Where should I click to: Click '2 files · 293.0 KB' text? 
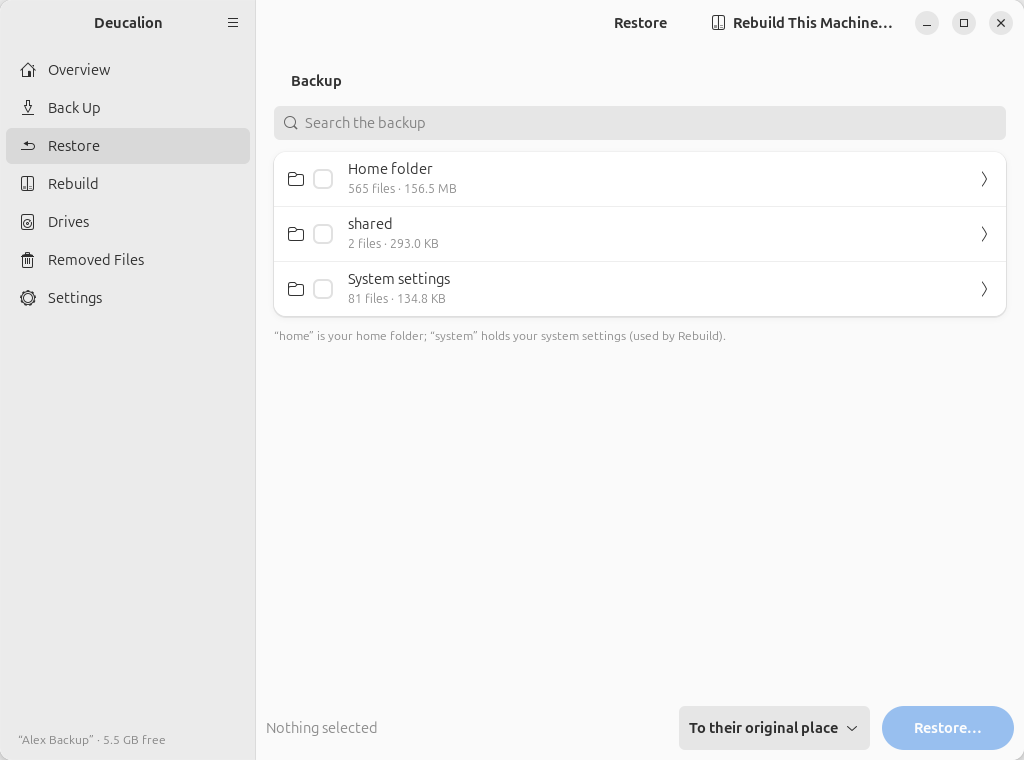pos(393,244)
